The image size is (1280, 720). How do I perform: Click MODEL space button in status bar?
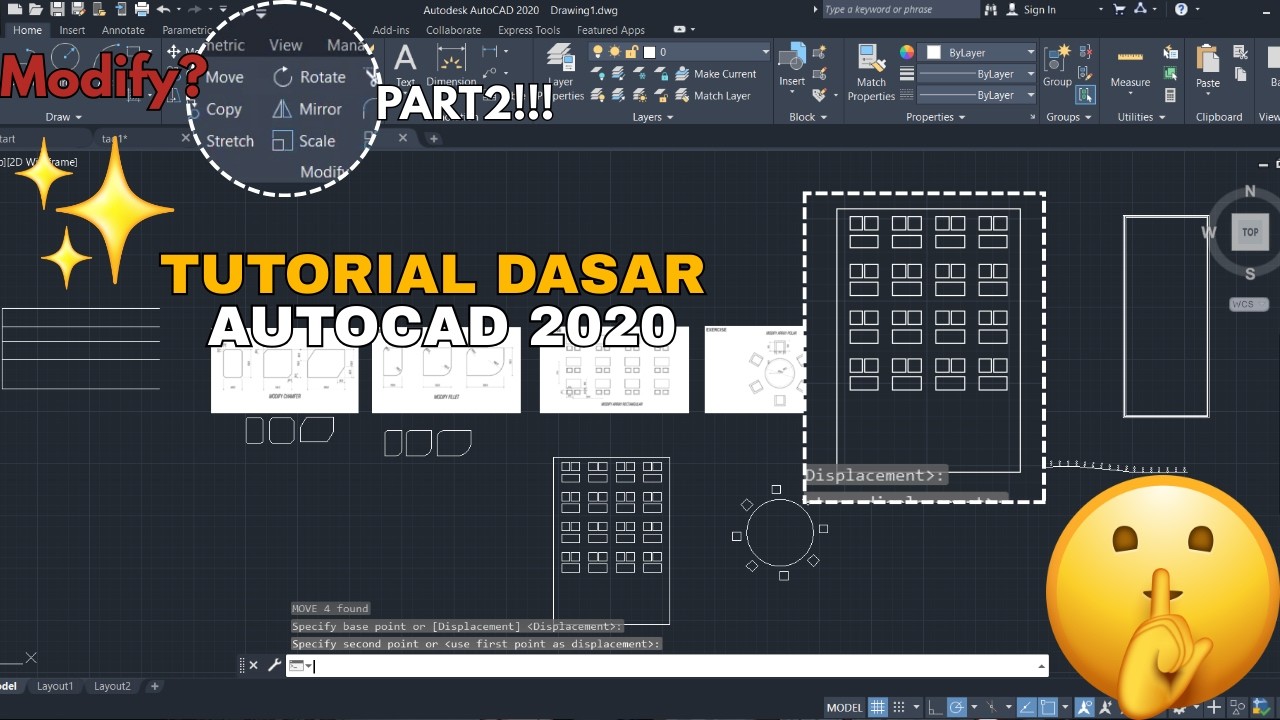click(844, 707)
